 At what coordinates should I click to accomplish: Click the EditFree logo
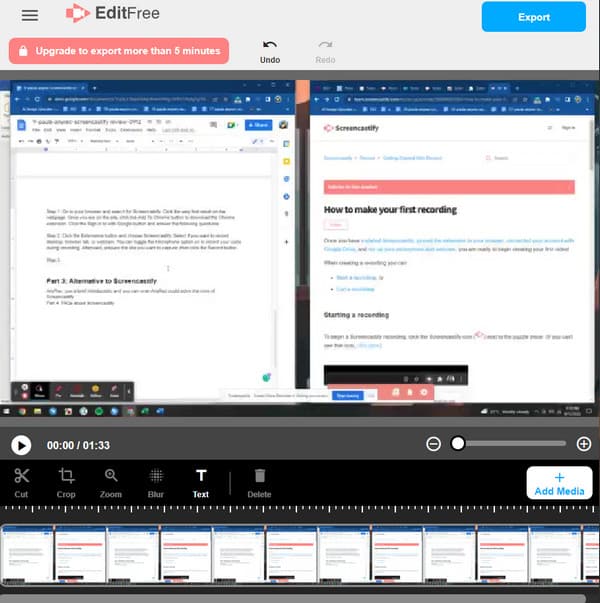pos(113,13)
